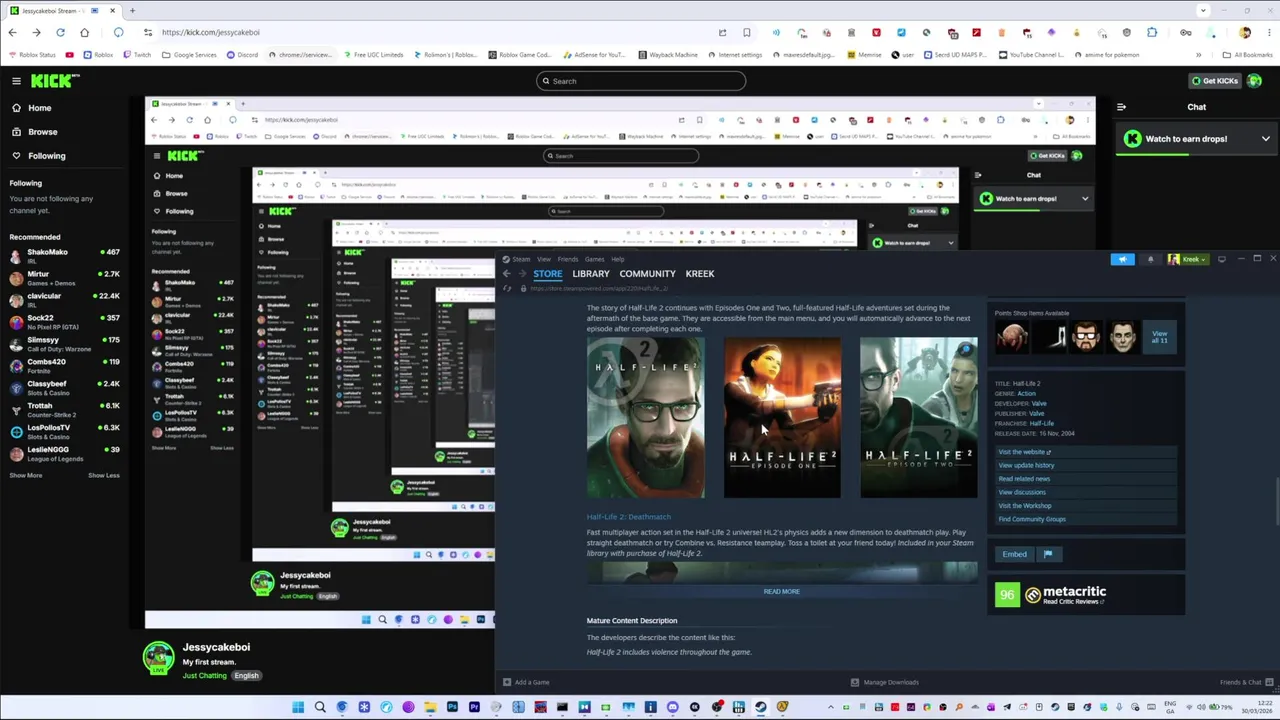Click the Get KICKs button

click(1215, 81)
